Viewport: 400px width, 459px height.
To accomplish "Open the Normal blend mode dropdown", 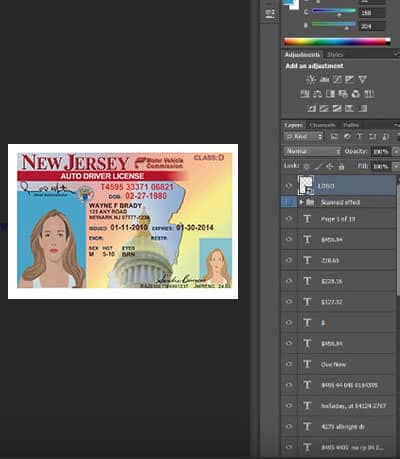I will coord(313,151).
